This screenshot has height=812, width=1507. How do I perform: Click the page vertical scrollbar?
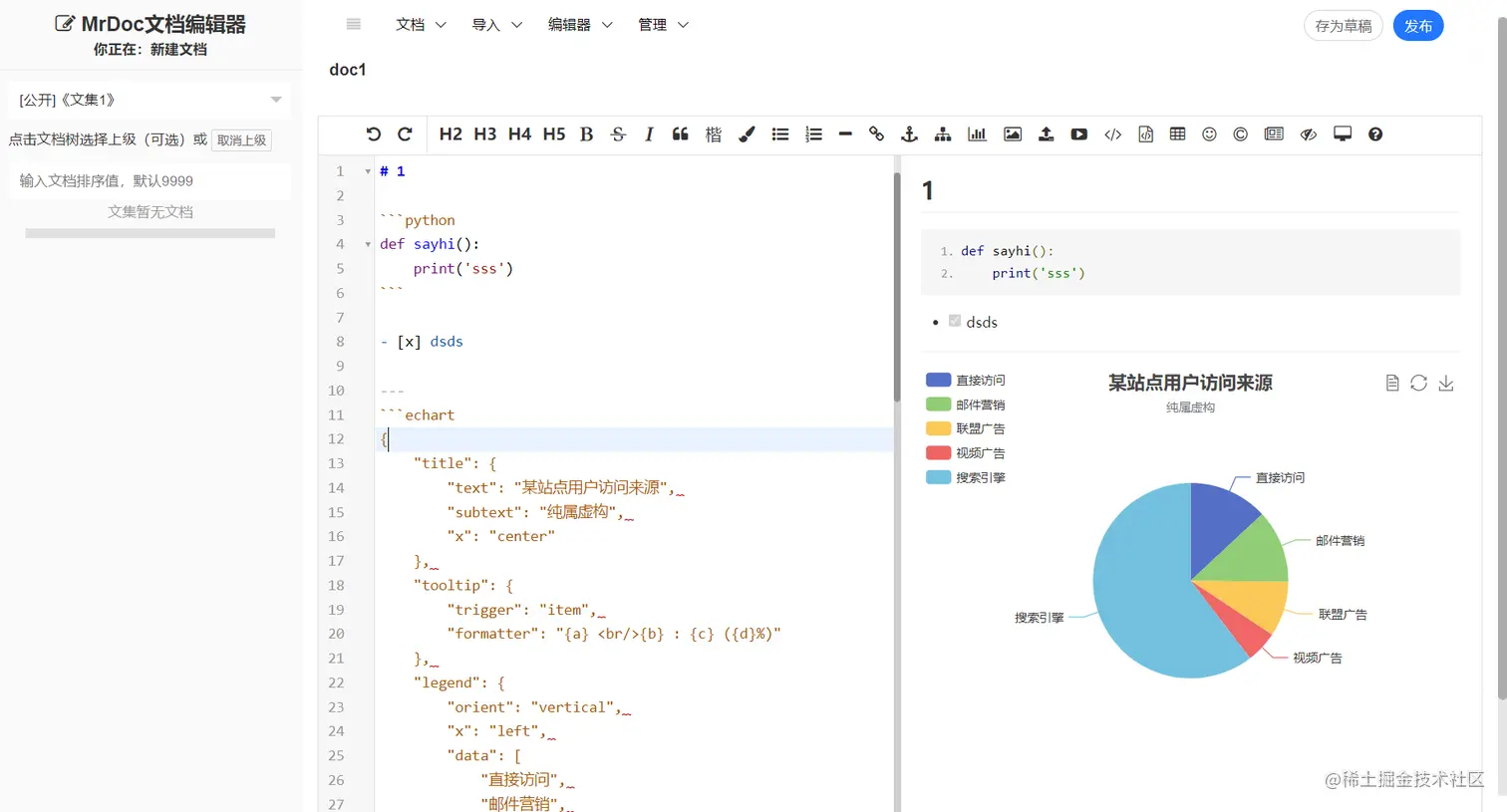coord(1502,359)
